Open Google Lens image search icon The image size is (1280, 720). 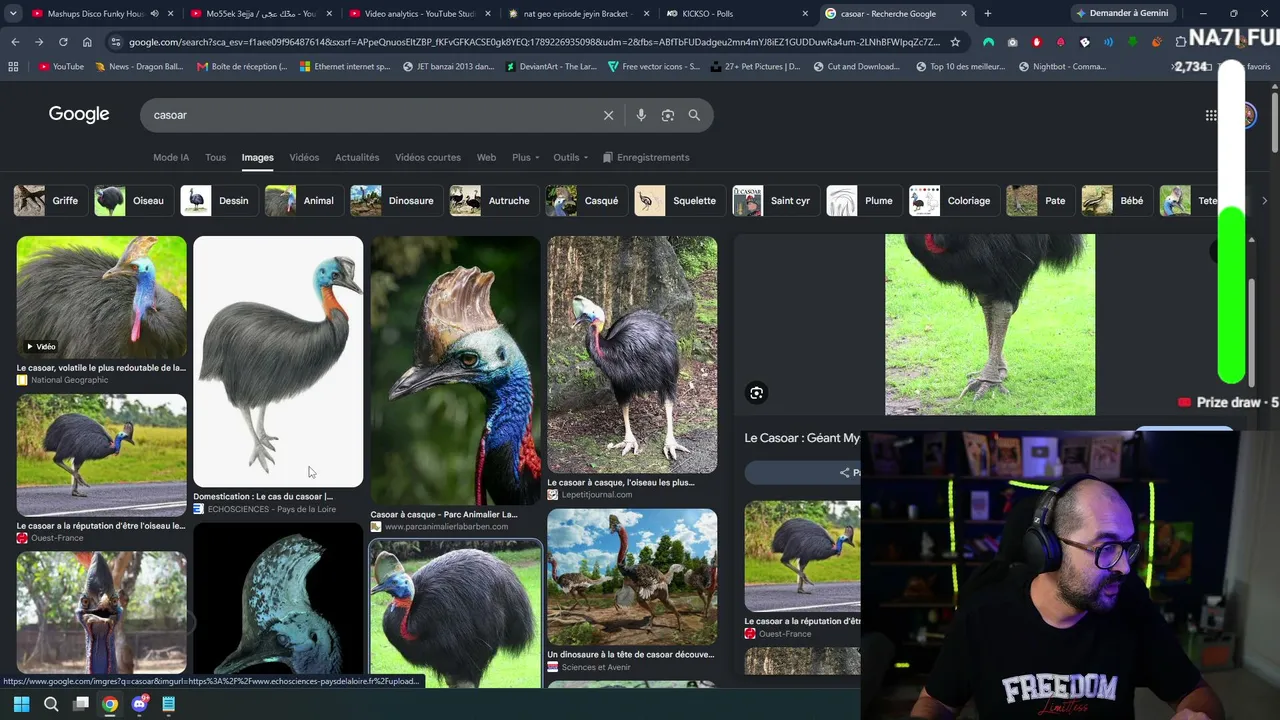coord(668,115)
